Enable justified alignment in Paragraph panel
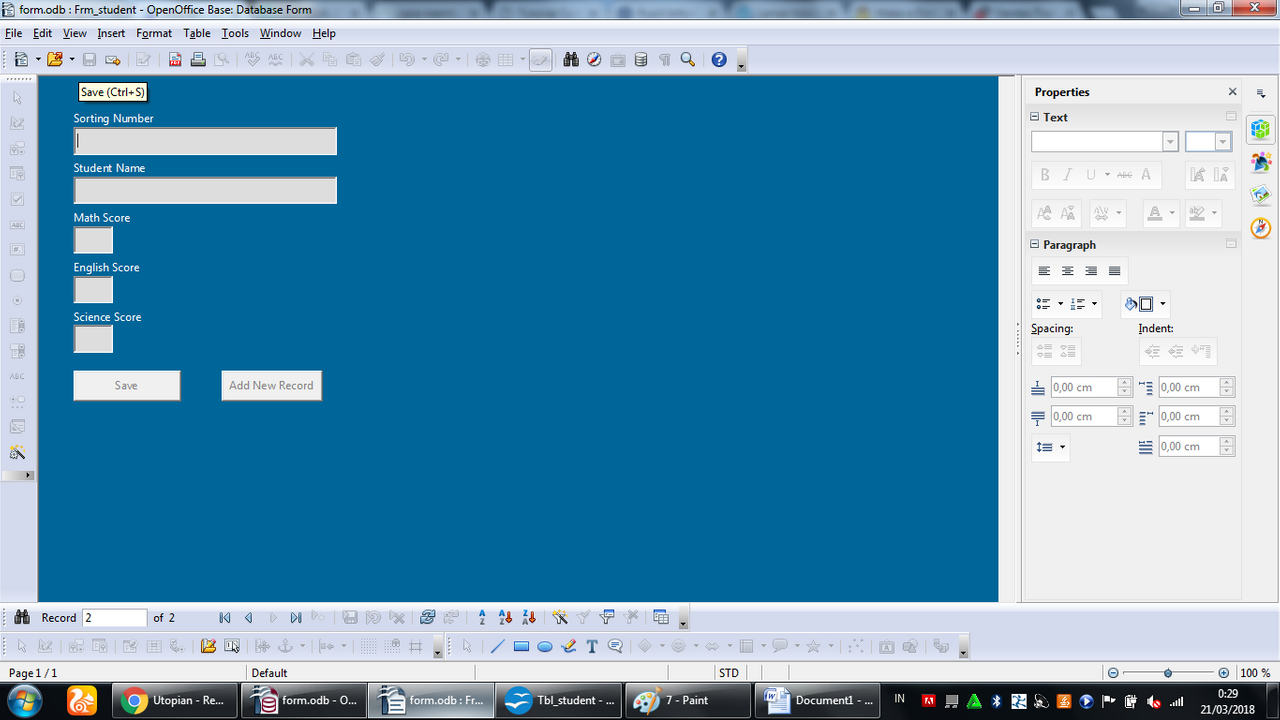1280x720 pixels. [1113, 270]
